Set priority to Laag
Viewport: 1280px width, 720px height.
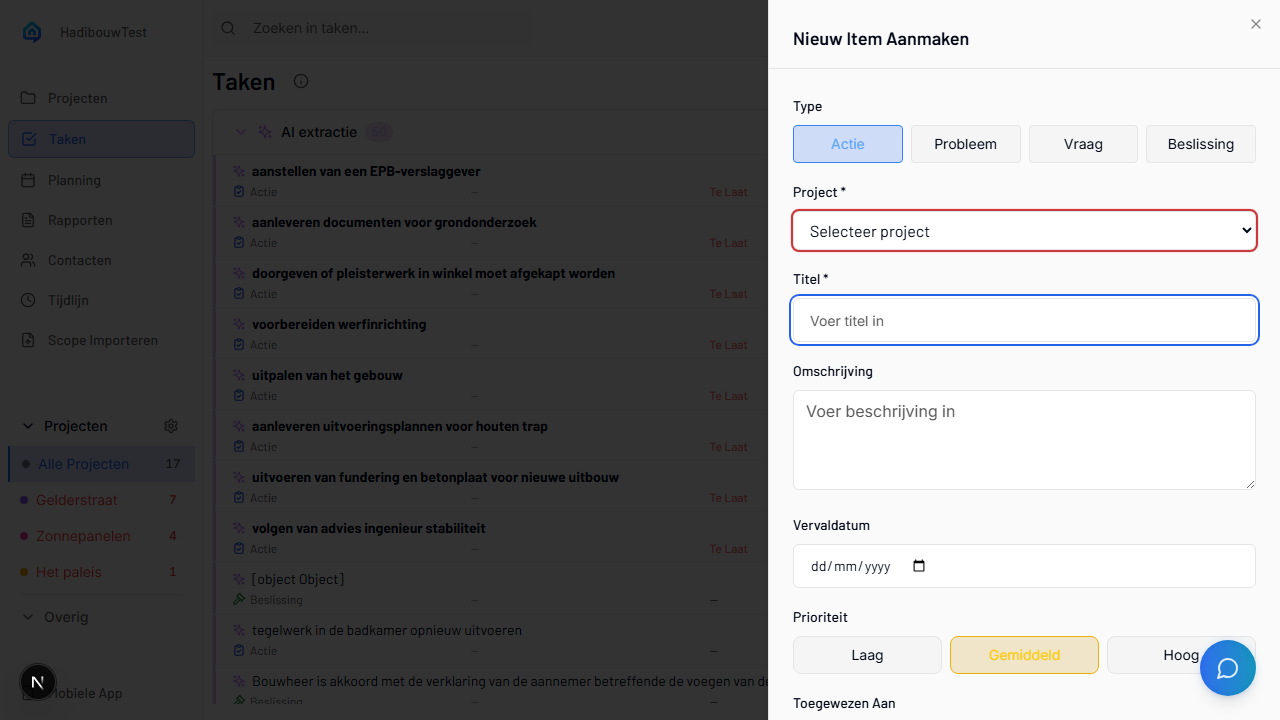pos(867,655)
